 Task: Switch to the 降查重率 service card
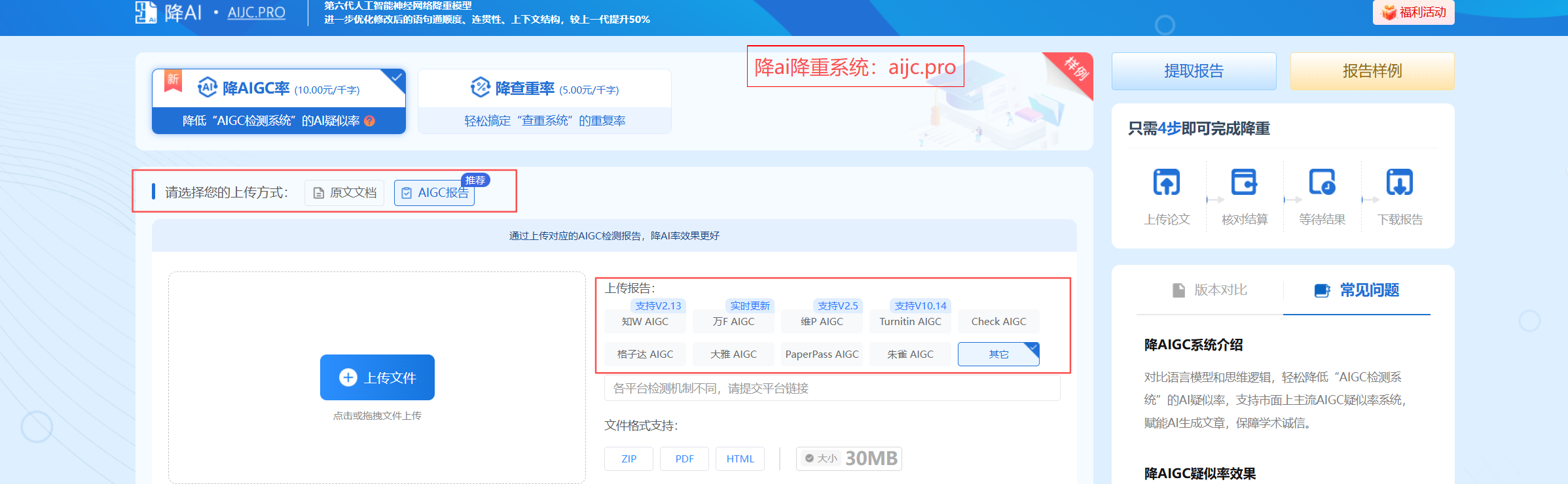[544, 101]
